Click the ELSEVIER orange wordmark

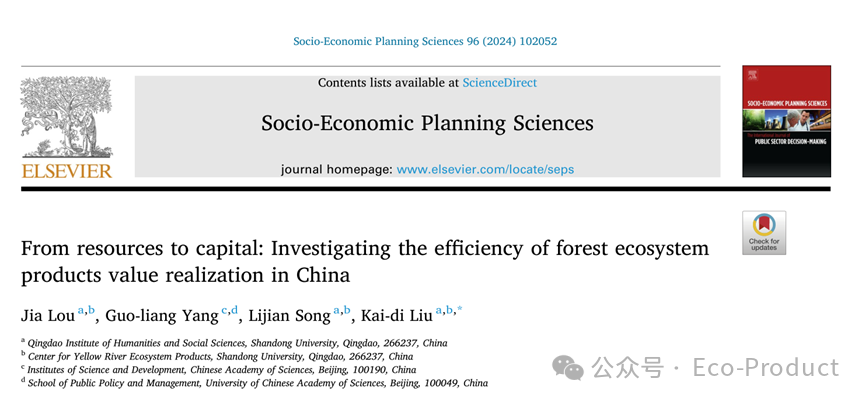tap(67, 170)
